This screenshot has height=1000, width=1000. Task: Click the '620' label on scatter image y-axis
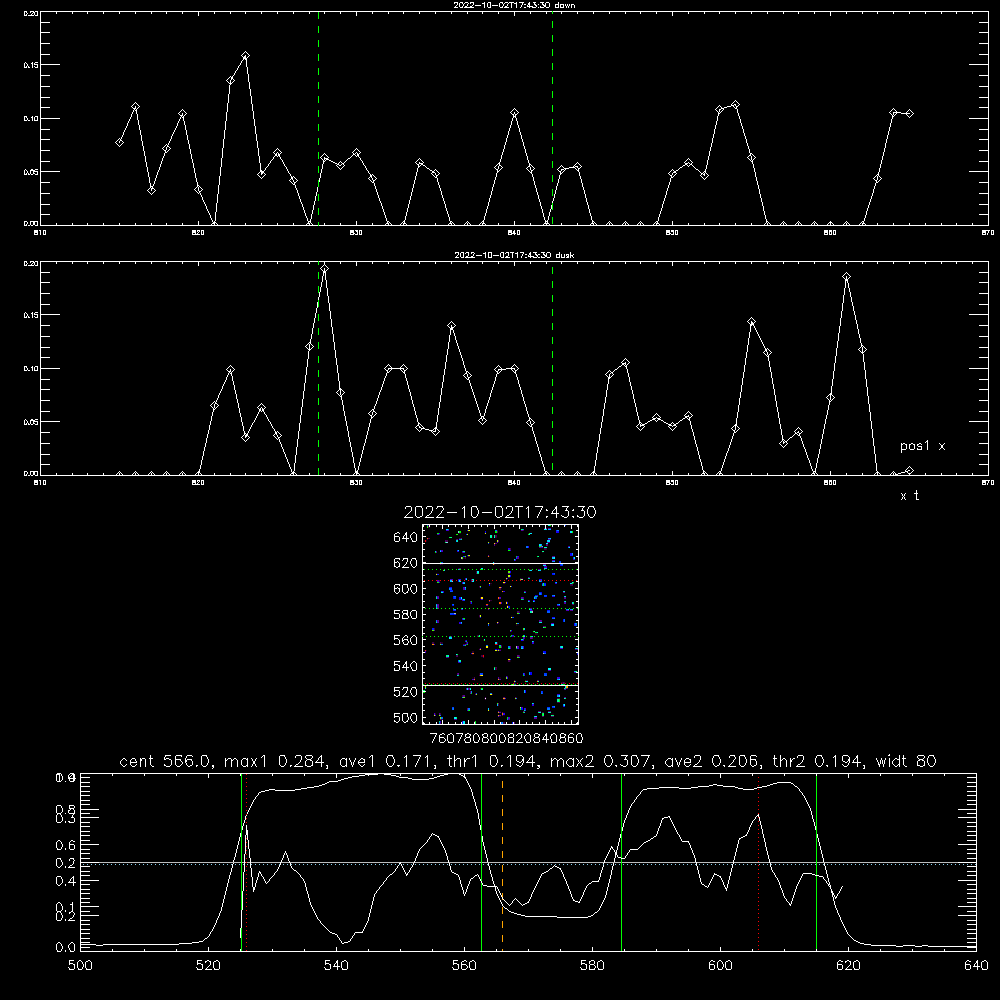click(406, 563)
